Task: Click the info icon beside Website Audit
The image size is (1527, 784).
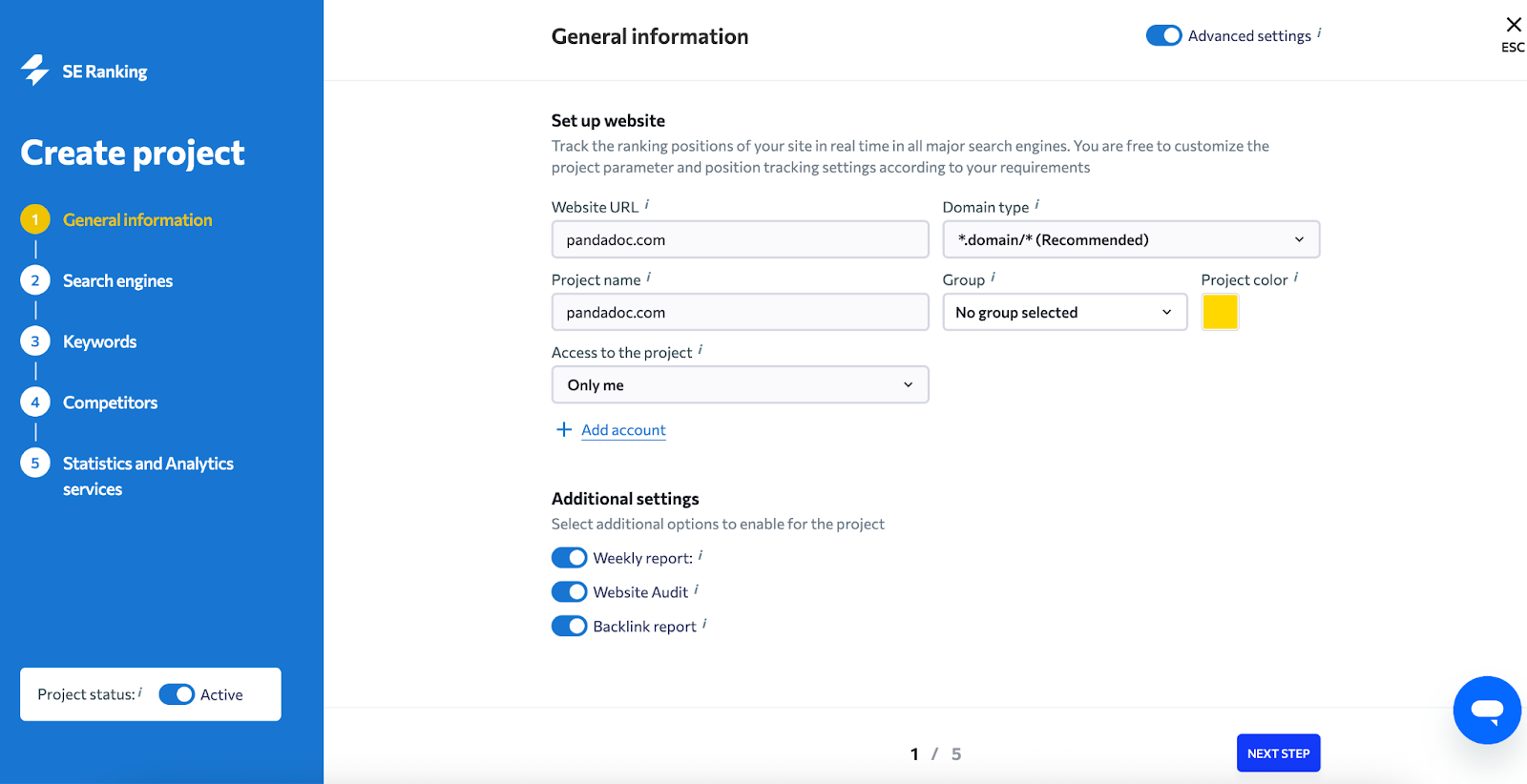Action: (x=697, y=589)
